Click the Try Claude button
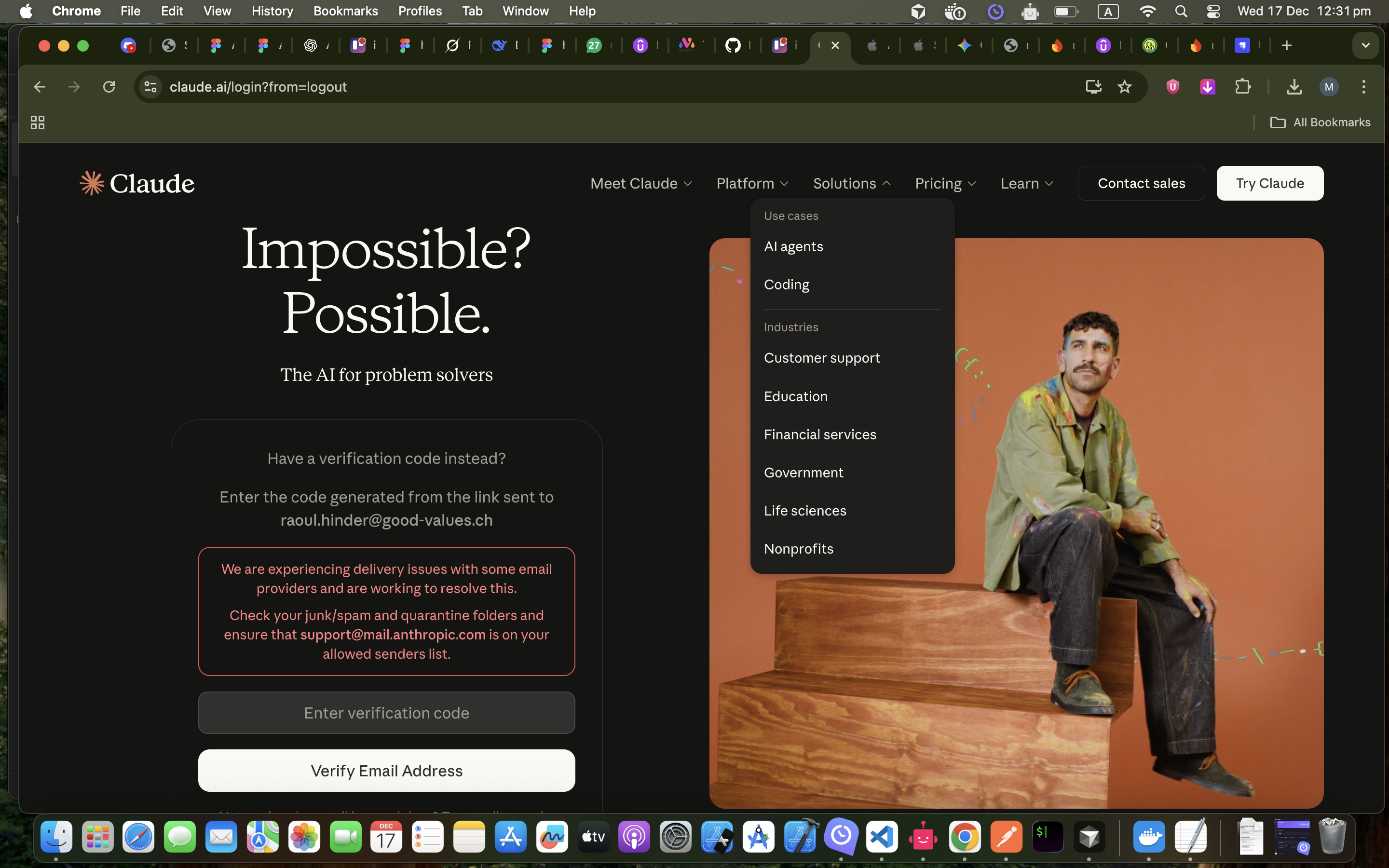1389x868 pixels. click(x=1269, y=183)
